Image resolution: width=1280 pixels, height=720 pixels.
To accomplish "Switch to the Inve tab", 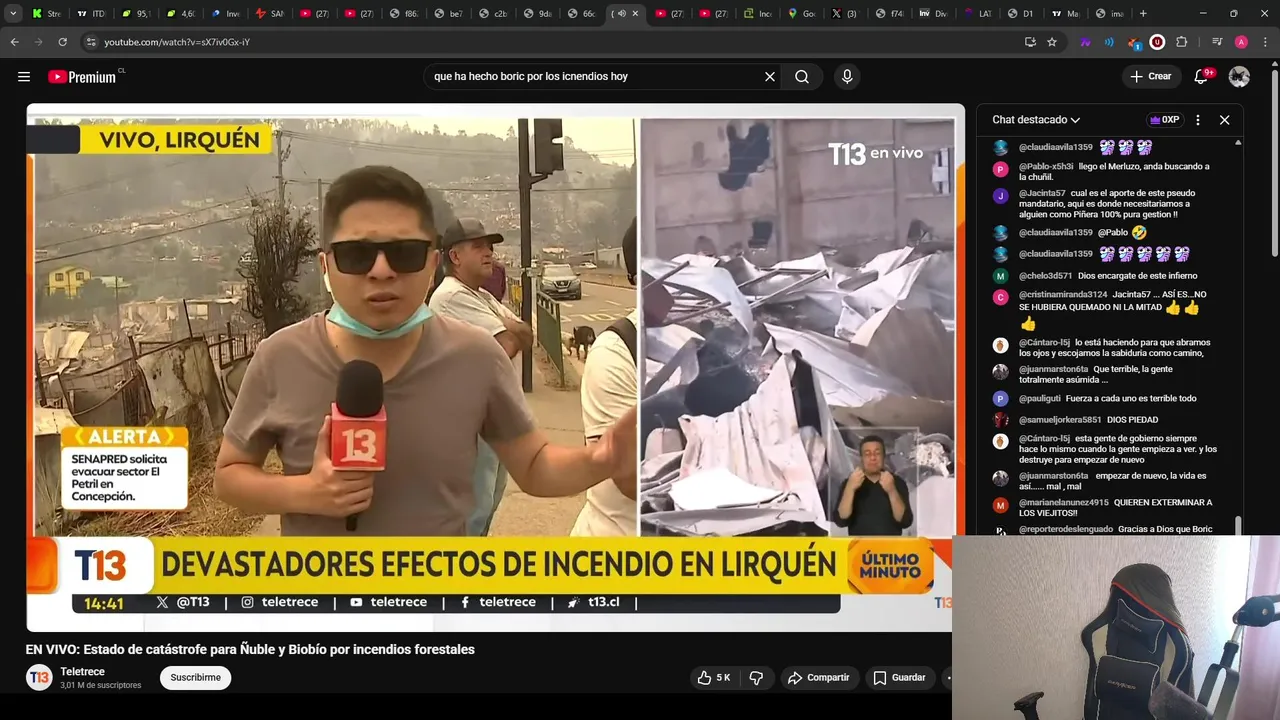I will coord(224,13).
